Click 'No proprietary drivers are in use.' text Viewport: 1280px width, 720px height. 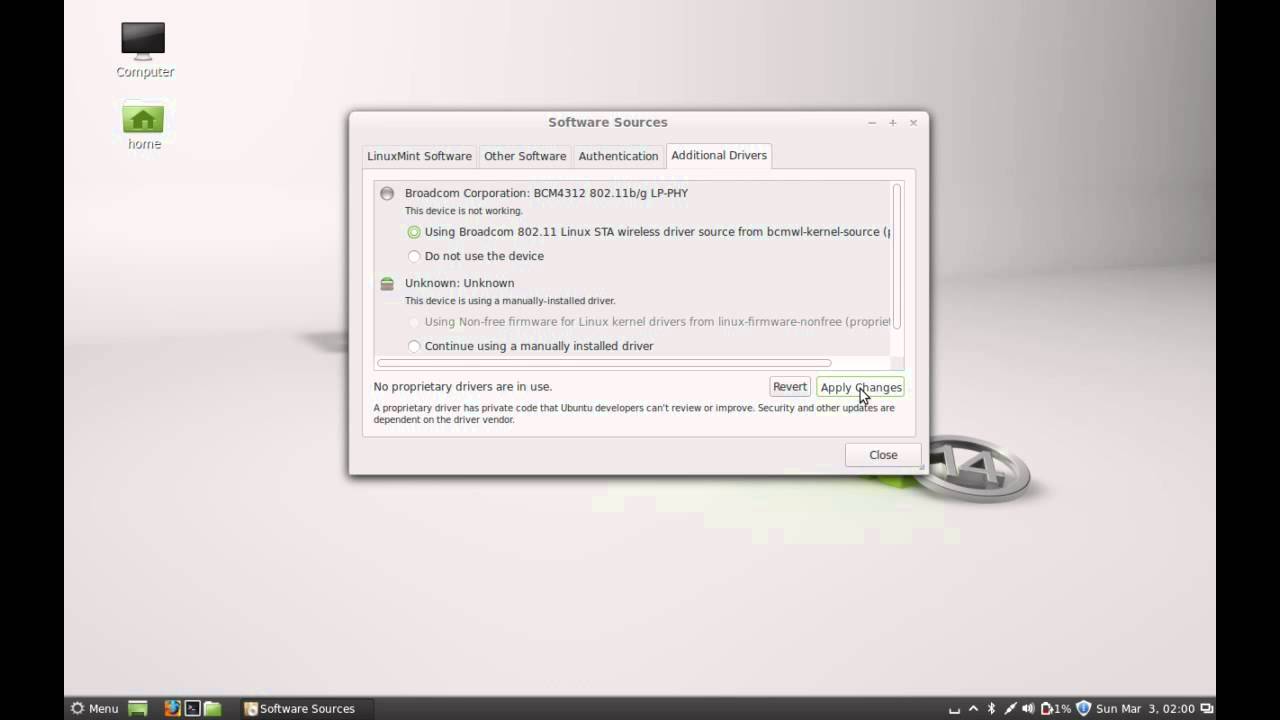pyautogui.click(x=463, y=387)
